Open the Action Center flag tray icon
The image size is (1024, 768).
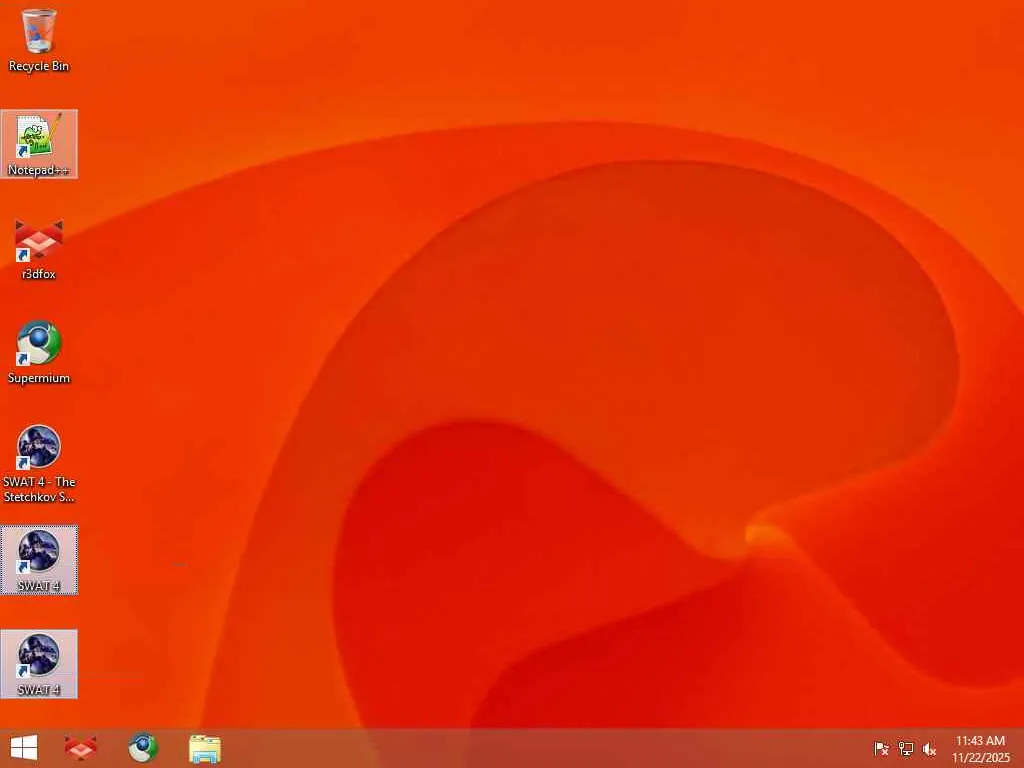click(881, 749)
